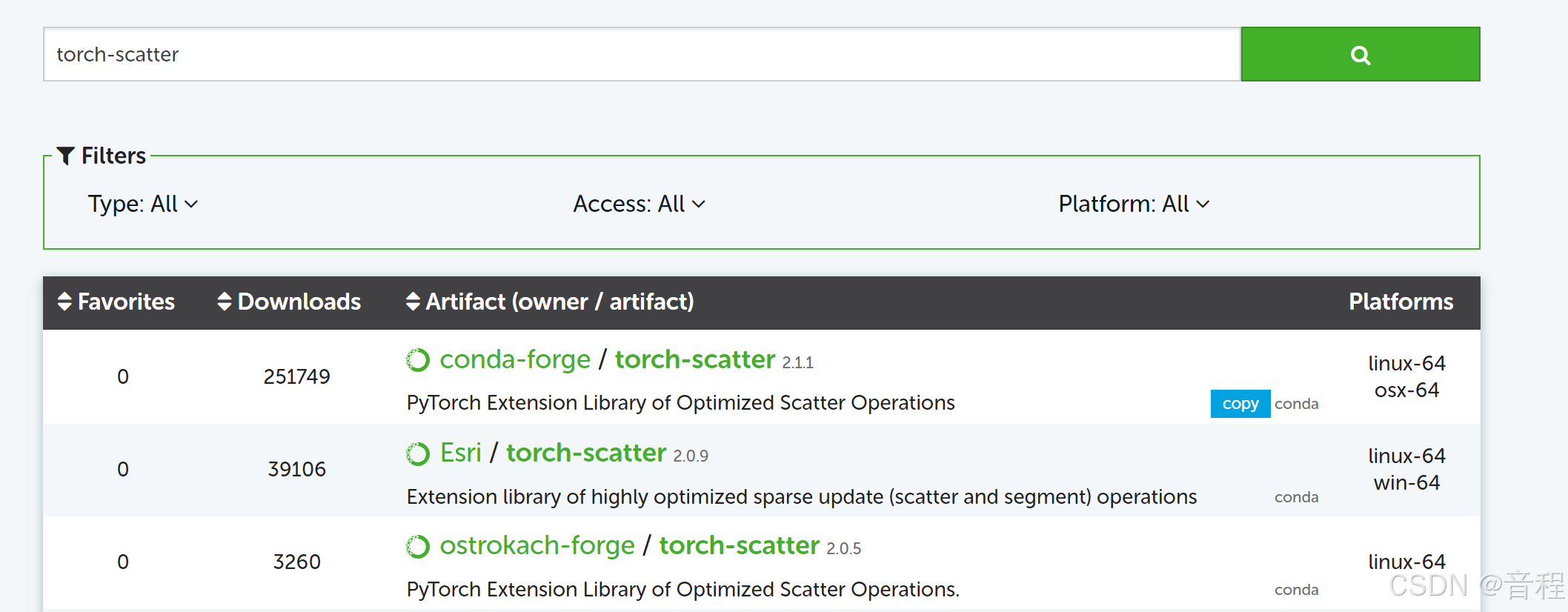Click the conda label in the Esri row

point(1296,497)
